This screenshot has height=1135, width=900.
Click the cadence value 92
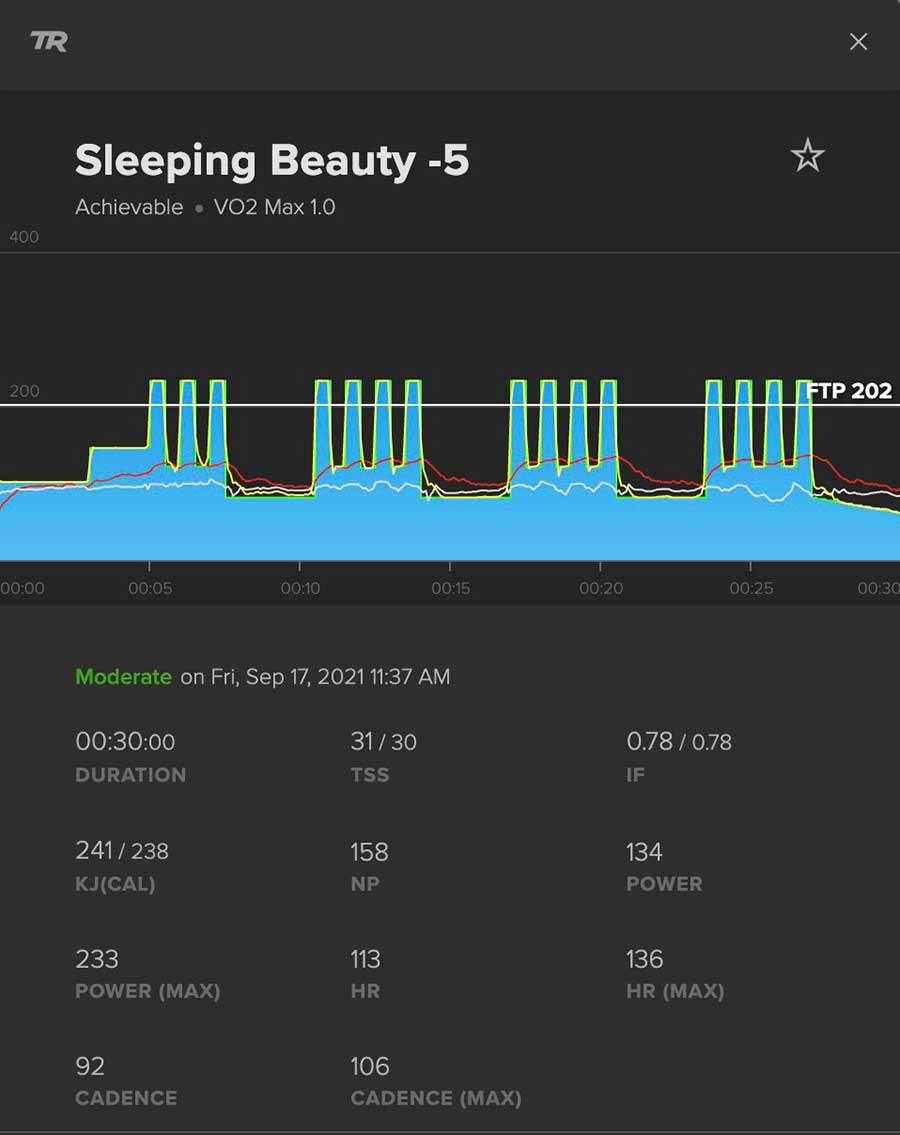(90, 1066)
